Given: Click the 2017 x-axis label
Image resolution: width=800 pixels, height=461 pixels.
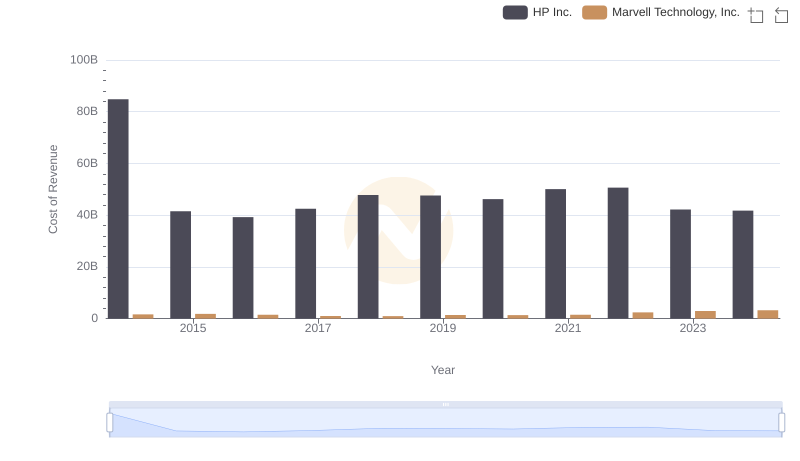Looking at the screenshot, I should click(x=318, y=328).
